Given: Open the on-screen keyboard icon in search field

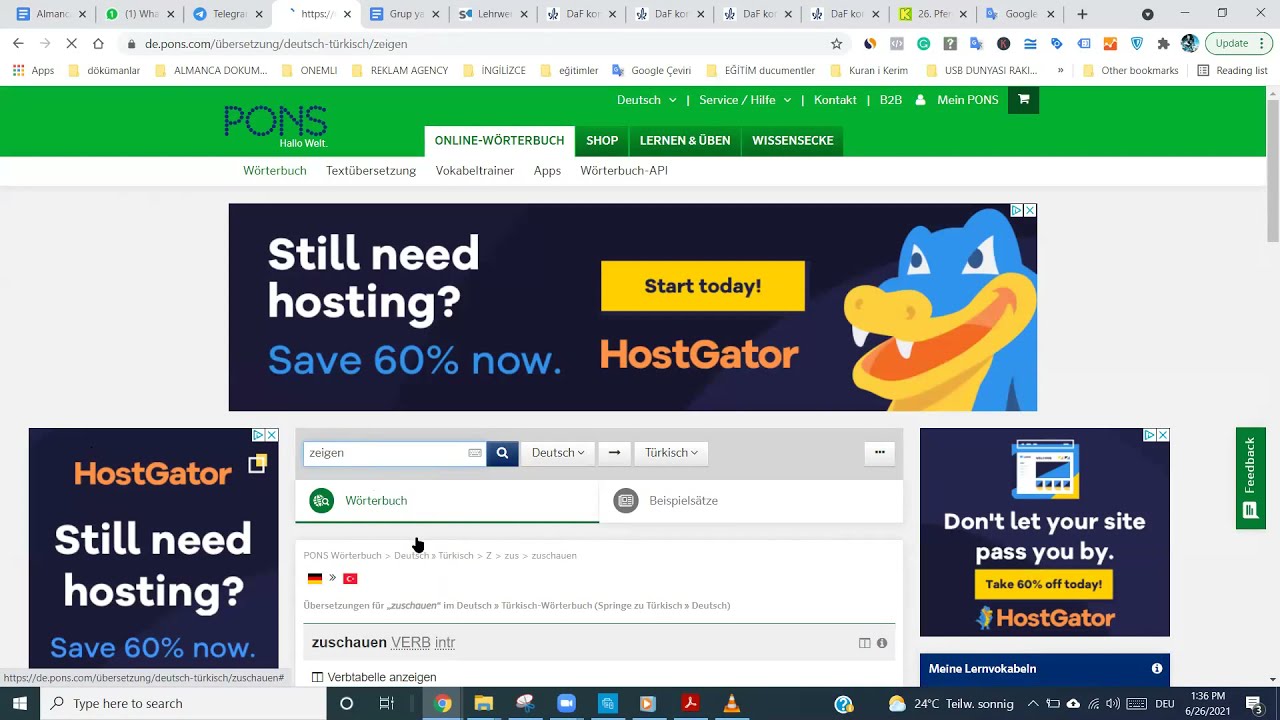Looking at the screenshot, I should click(x=475, y=453).
